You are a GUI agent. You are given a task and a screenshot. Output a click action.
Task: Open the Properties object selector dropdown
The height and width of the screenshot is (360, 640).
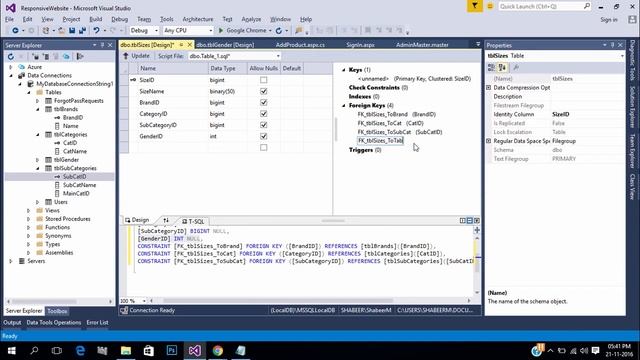pos(622,56)
